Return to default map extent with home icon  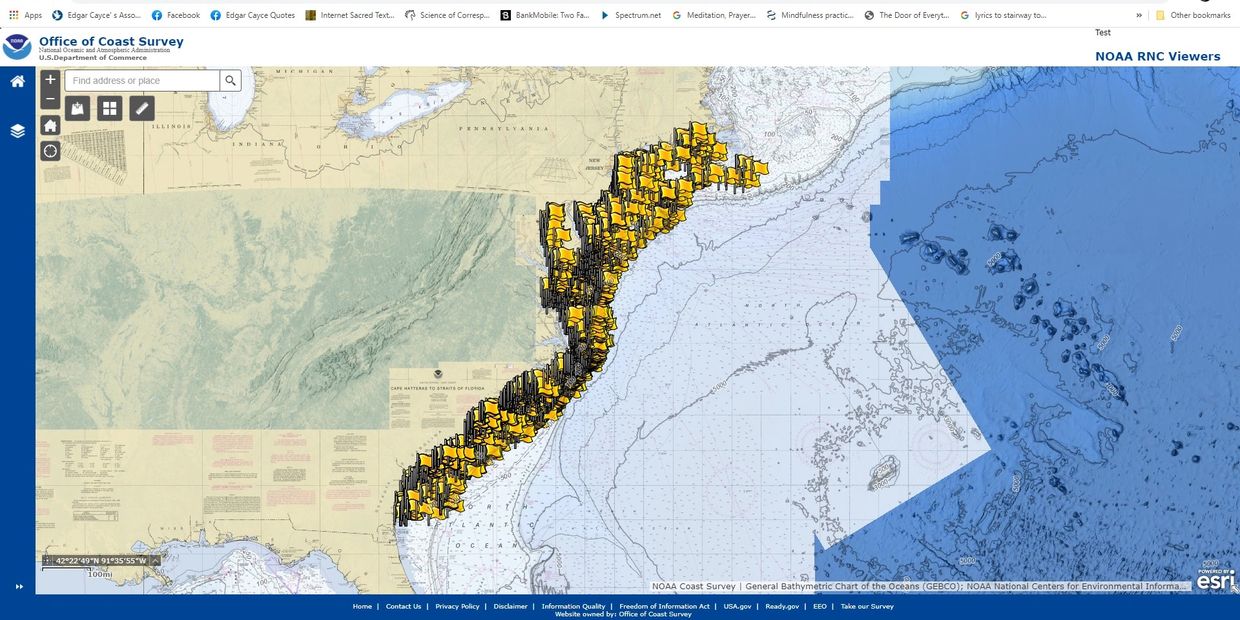pyautogui.click(x=49, y=125)
